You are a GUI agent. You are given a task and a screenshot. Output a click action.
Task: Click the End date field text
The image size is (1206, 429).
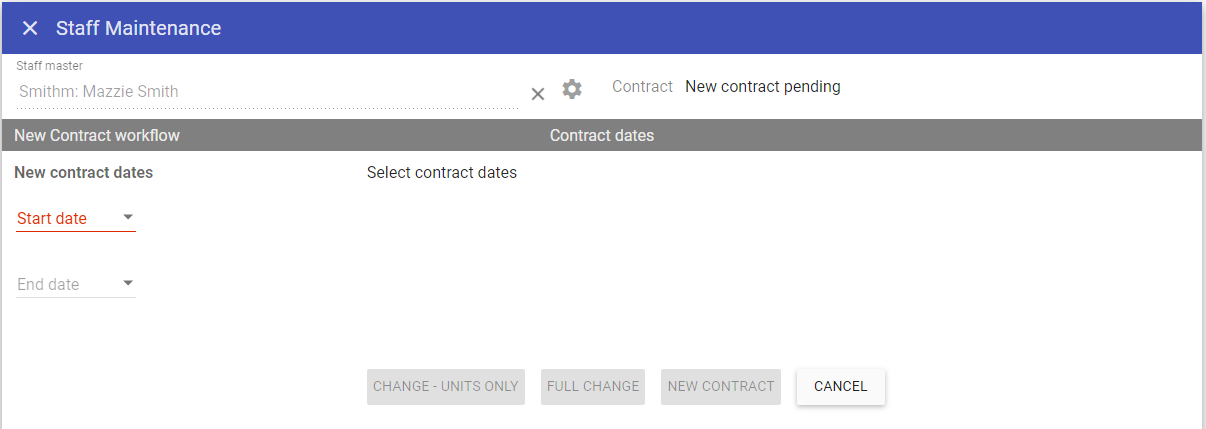click(48, 284)
